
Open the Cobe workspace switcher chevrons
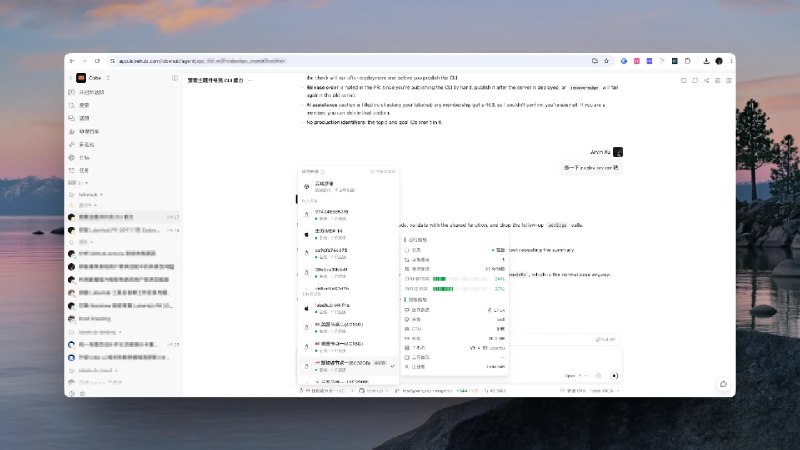(x=108, y=78)
